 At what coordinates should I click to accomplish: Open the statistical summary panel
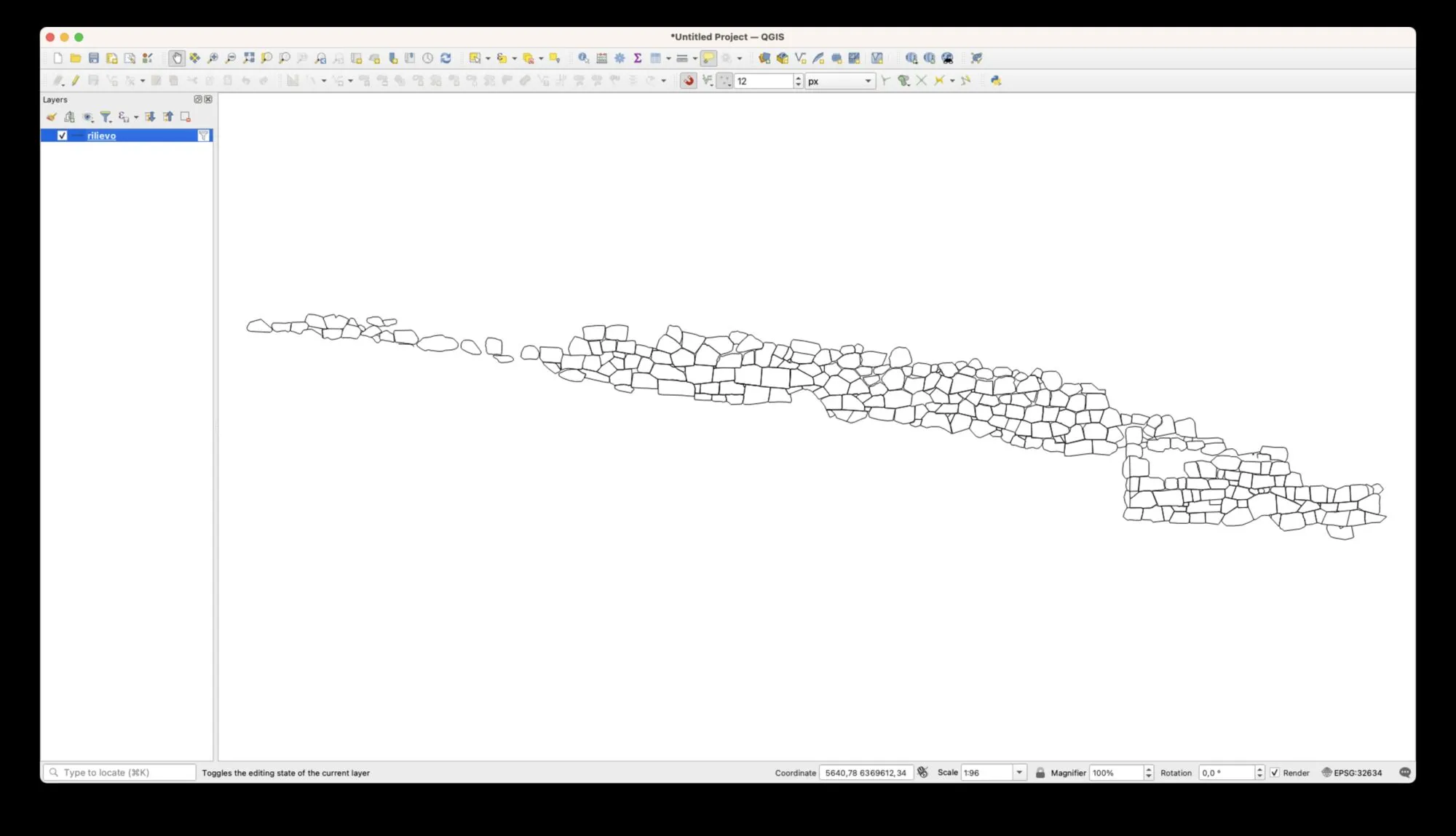[x=637, y=58]
